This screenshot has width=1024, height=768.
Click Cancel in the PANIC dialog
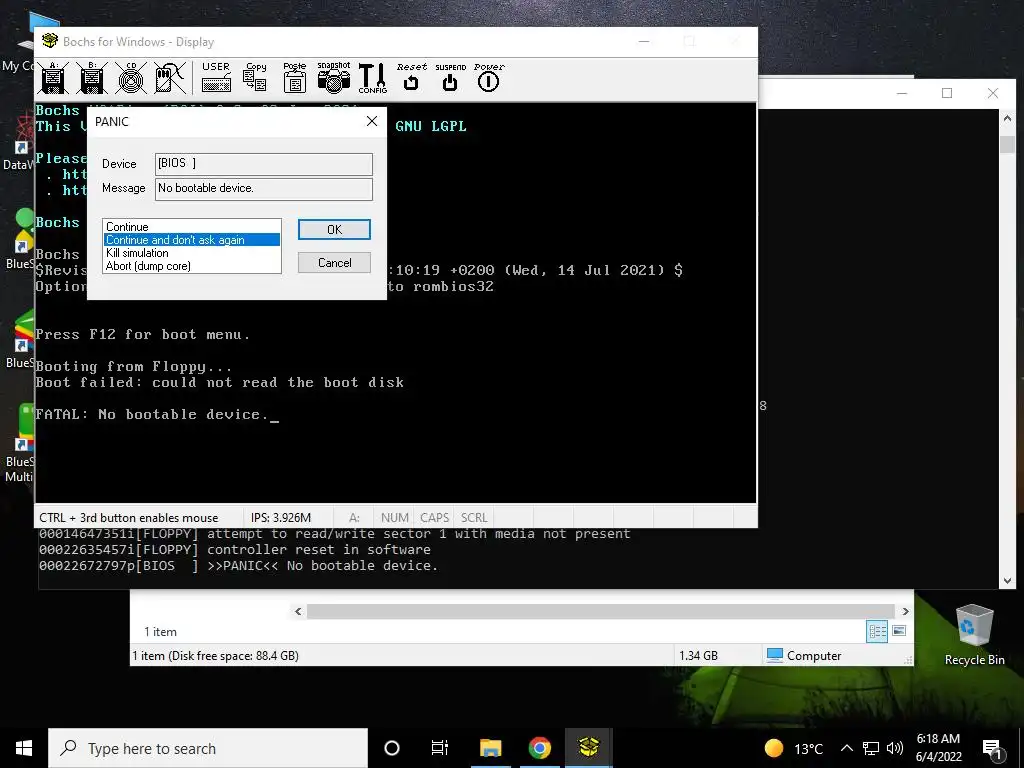click(334, 263)
